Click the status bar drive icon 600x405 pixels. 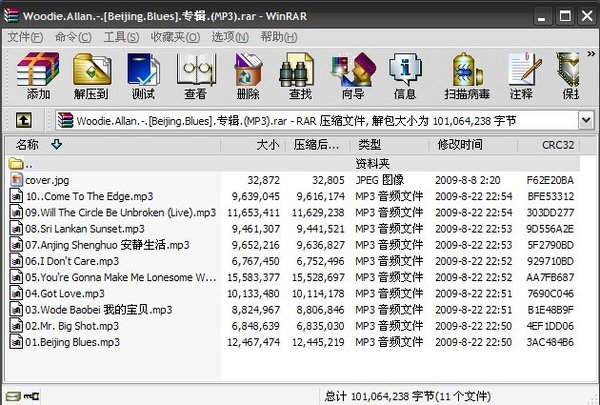[x=13, y=396]
